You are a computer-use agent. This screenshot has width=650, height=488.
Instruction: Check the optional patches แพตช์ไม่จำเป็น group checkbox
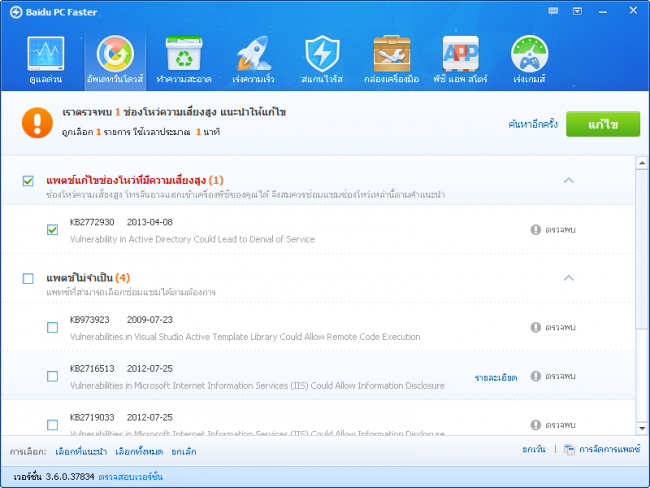28,278
